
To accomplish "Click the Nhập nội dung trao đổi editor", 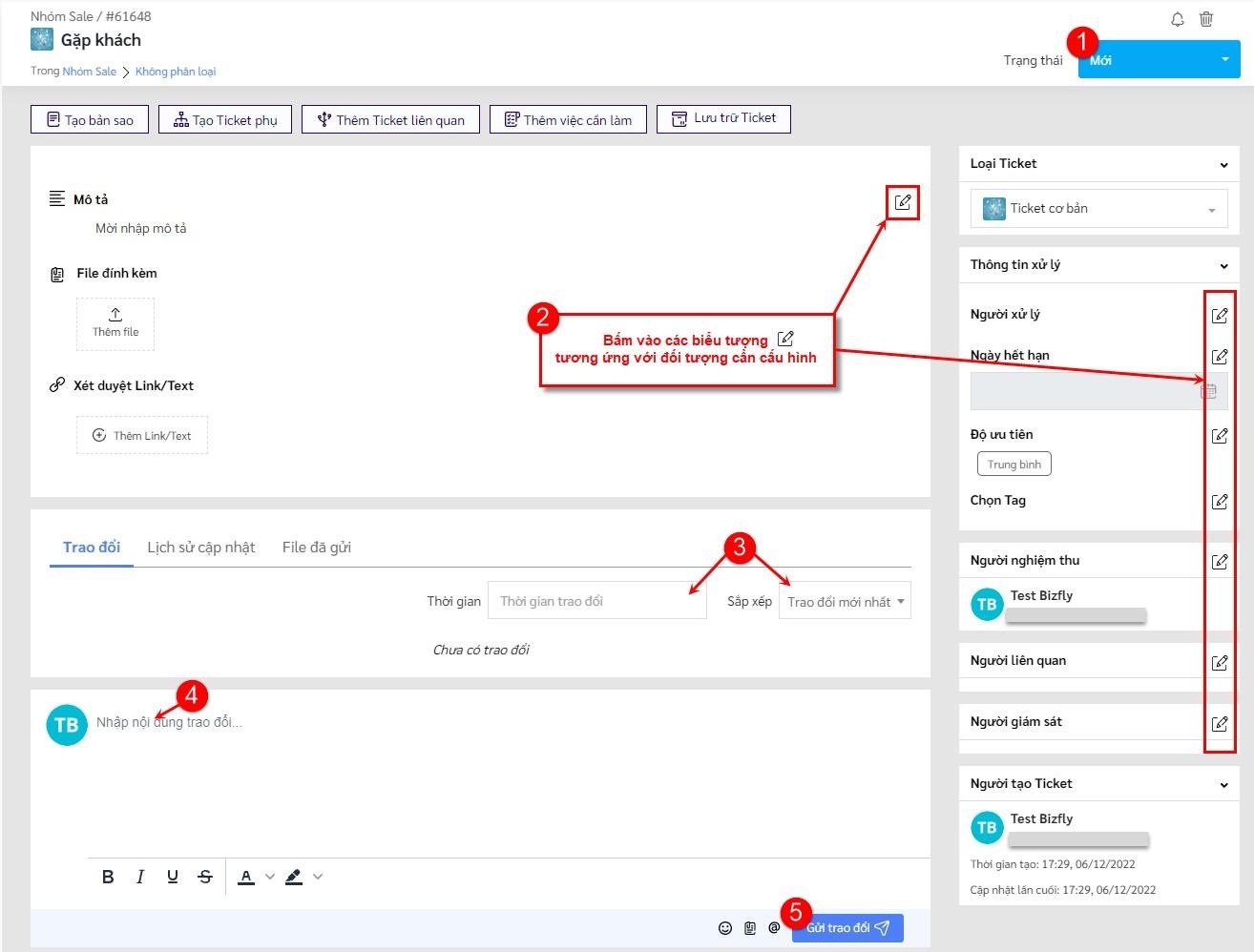I will pyautogui.click(x=169, y=722).
